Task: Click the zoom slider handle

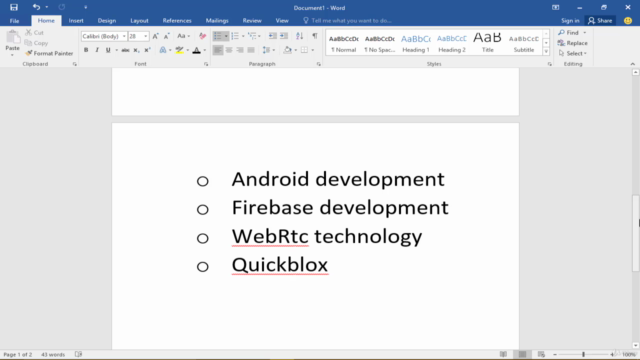Action: point(583,354)
